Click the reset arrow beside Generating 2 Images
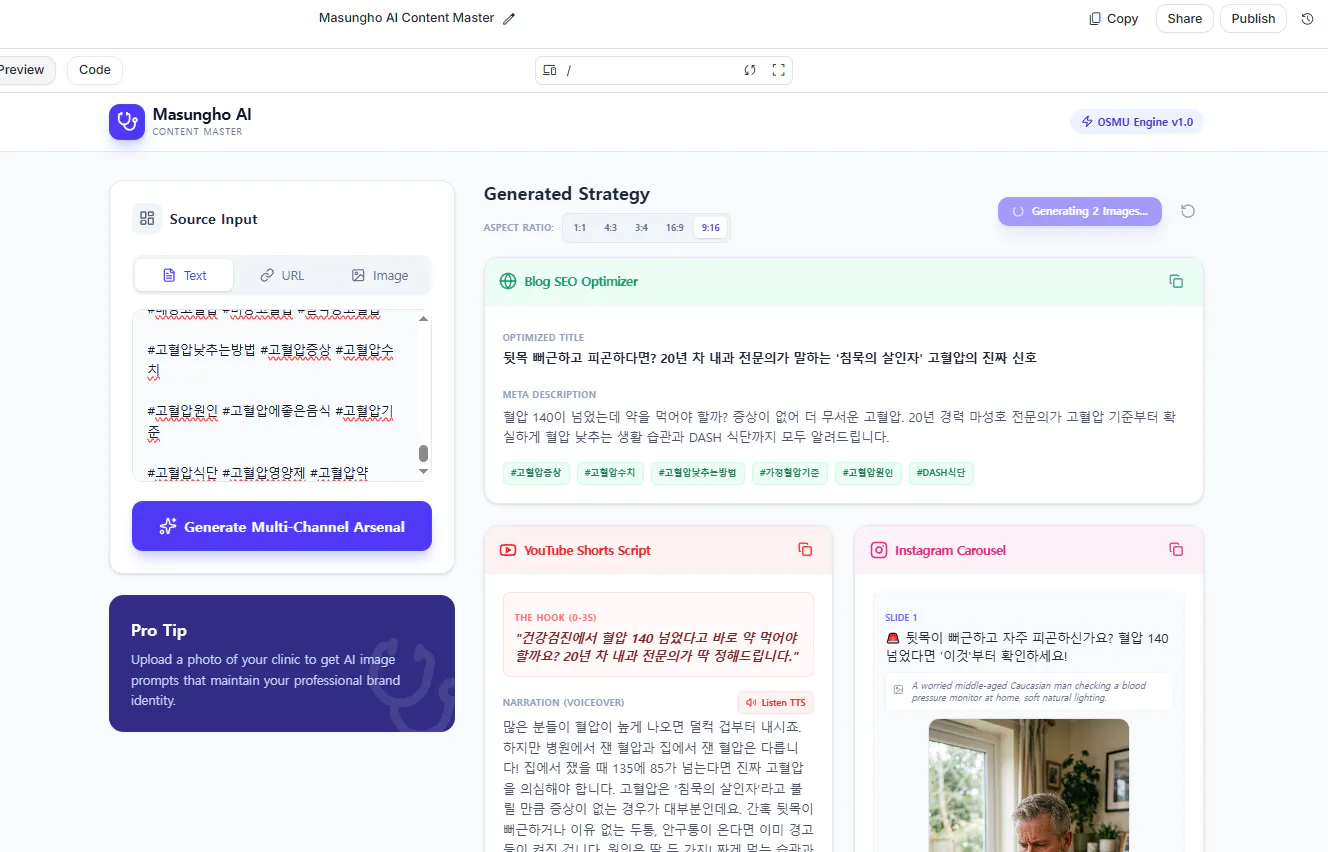The image size is (1328, 852). click(x=1188, y=211)
